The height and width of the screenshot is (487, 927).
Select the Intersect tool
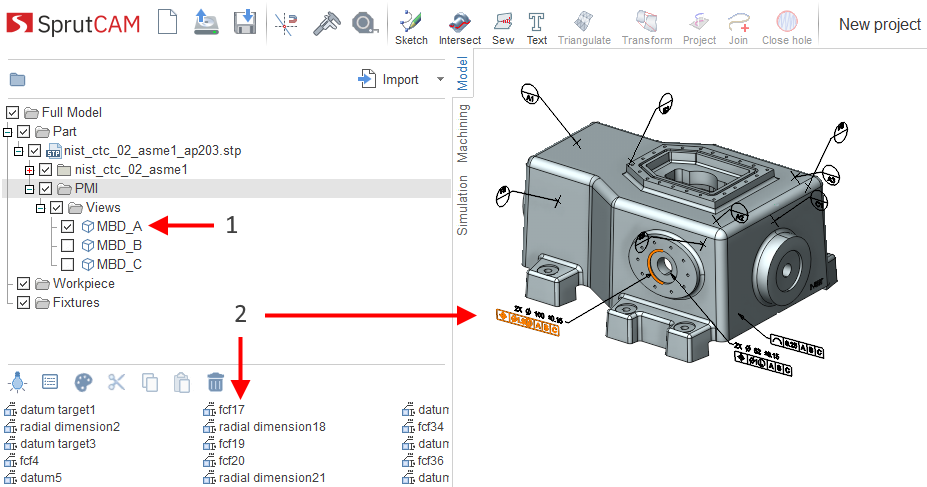click(x=459, y=26)
